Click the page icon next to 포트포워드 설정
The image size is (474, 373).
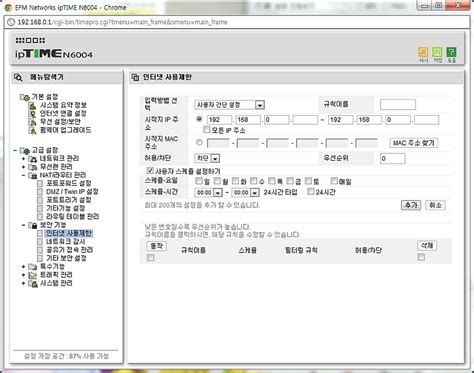40,183
